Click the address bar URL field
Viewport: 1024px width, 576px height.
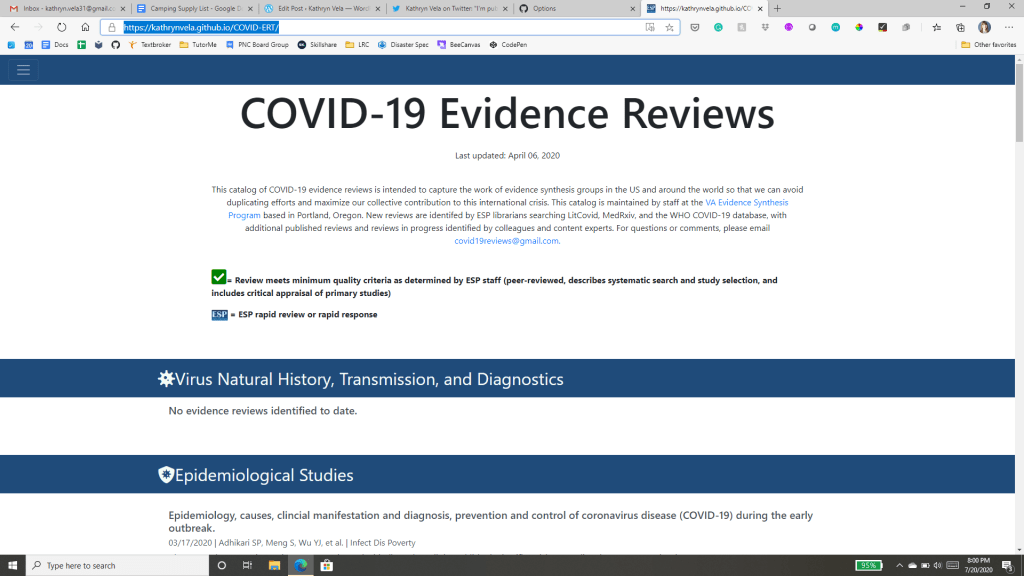click(380, 27)
